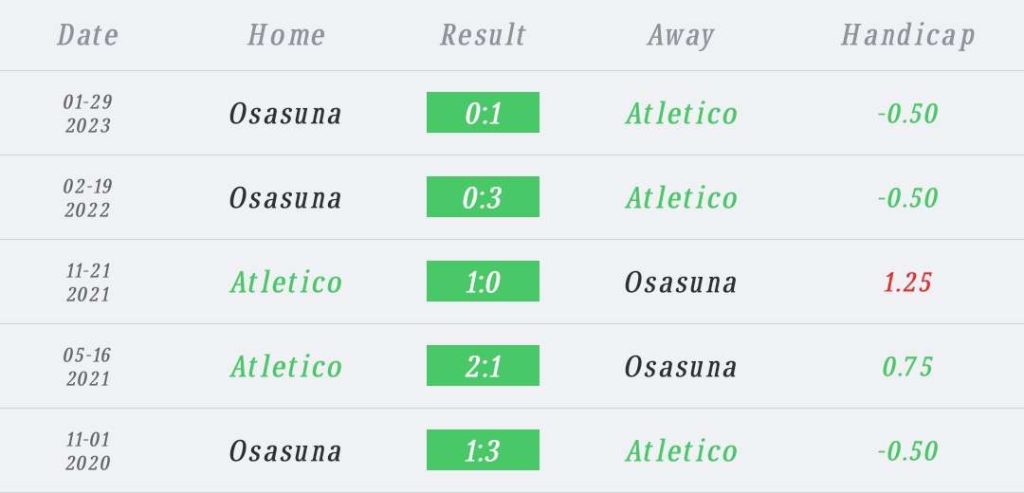Open the 1:0 result score badge
This screenshot has width=1024, height=493.
point(483,281)
